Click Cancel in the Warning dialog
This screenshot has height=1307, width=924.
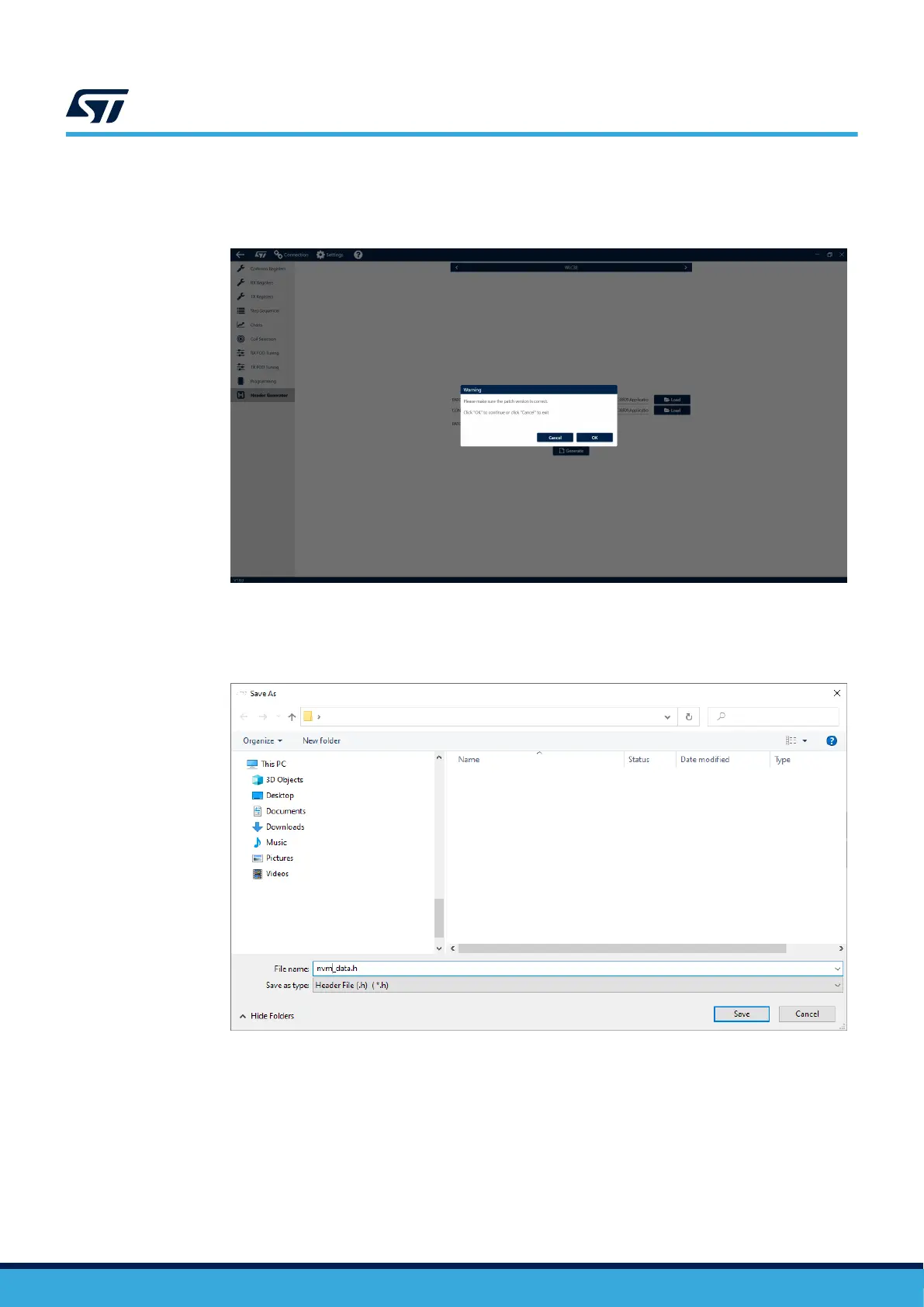click(x=555, y=438)
